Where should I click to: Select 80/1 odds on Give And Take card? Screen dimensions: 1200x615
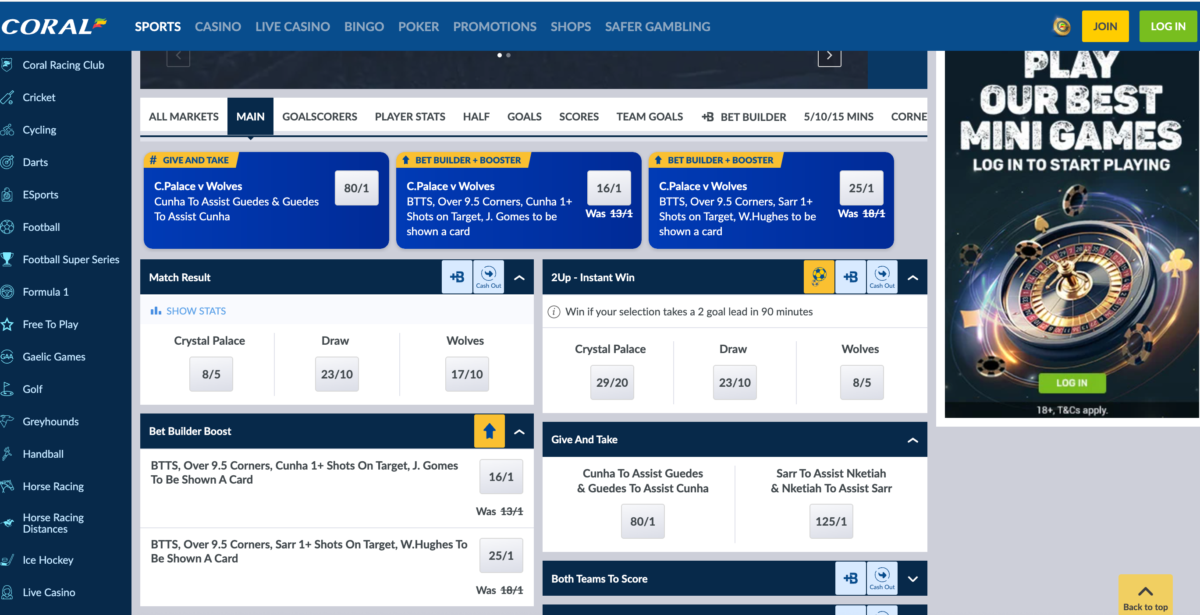click(356, 188)
